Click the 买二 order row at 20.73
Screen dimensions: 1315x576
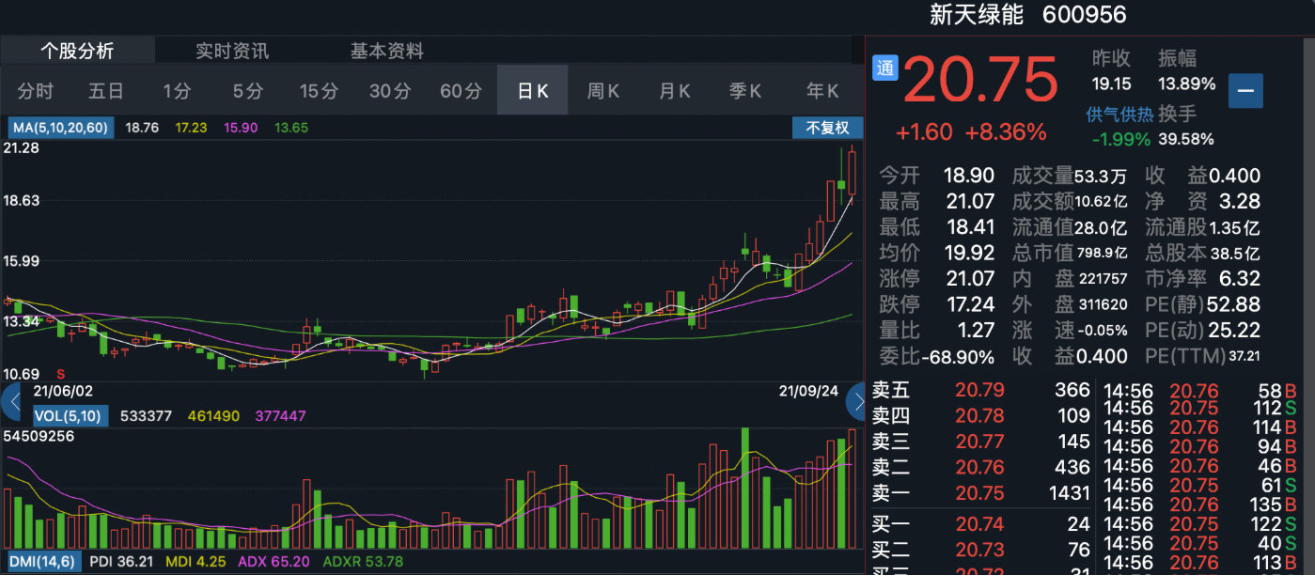click(981, 550)
